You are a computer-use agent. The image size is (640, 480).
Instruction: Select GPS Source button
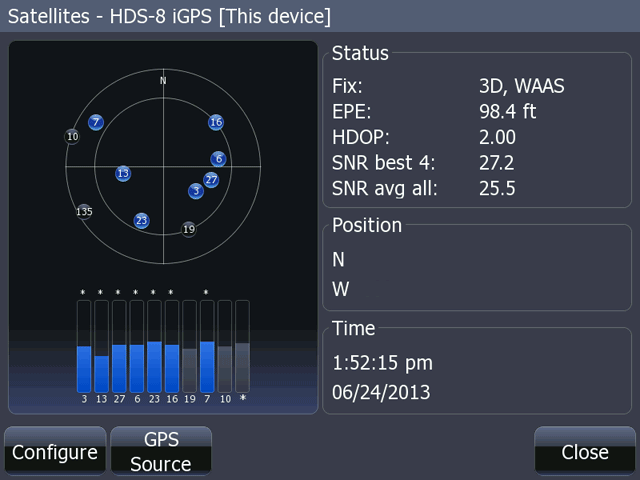(161, 451)
